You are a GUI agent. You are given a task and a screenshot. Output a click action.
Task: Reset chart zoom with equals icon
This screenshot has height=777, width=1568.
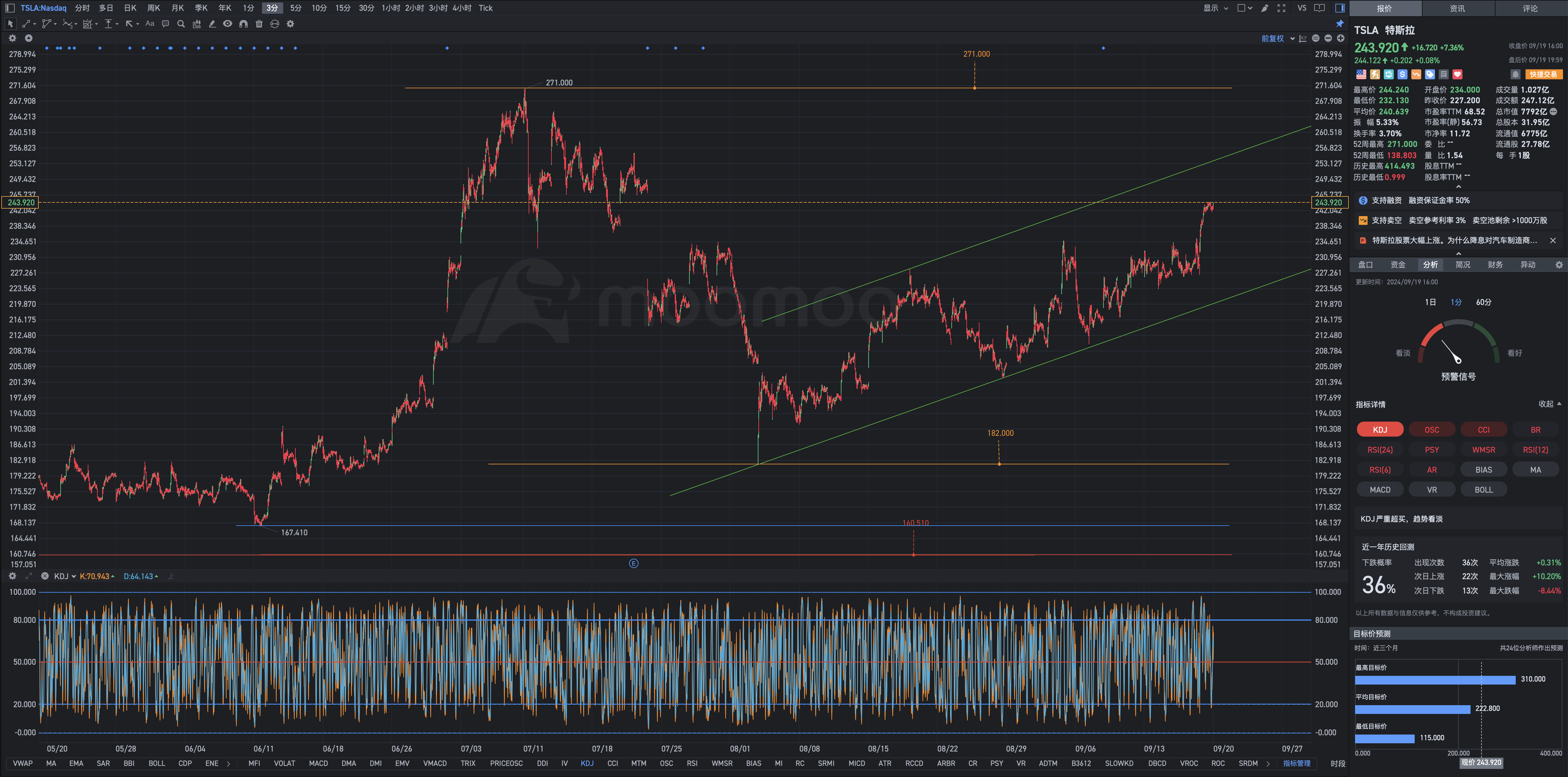1315,38
